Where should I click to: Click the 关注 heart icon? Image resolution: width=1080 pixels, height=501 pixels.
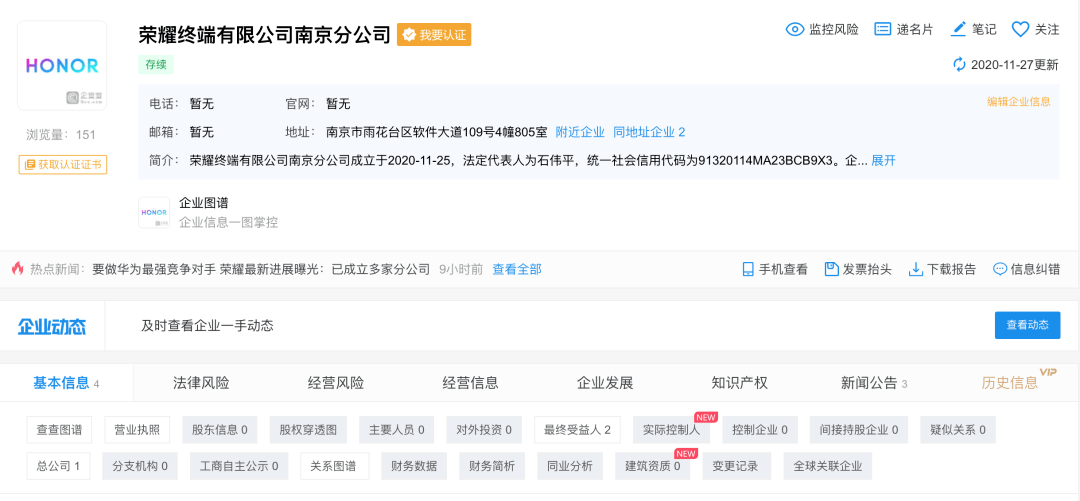coord(1020,29)
